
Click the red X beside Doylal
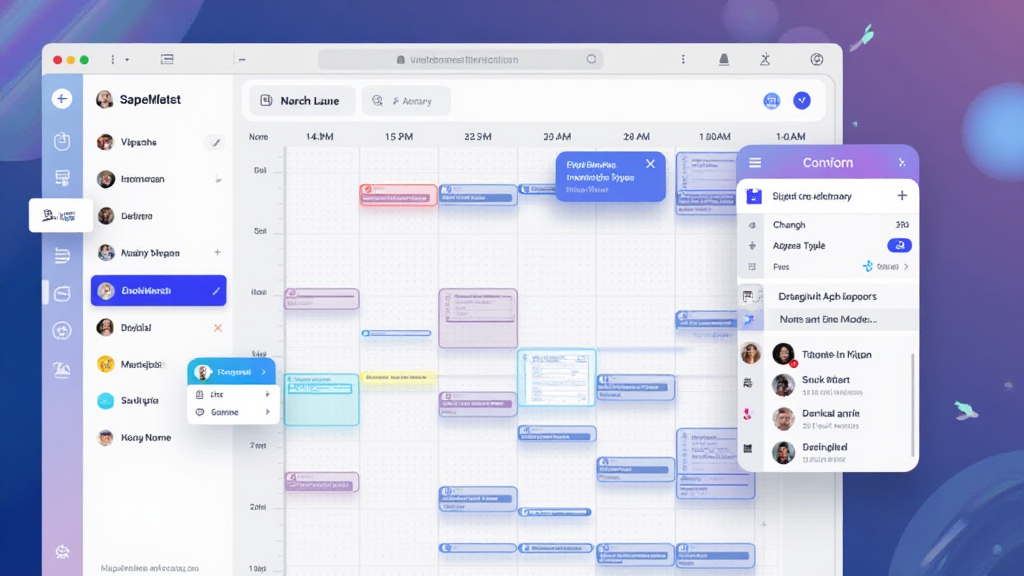click(x=217, y=327)
